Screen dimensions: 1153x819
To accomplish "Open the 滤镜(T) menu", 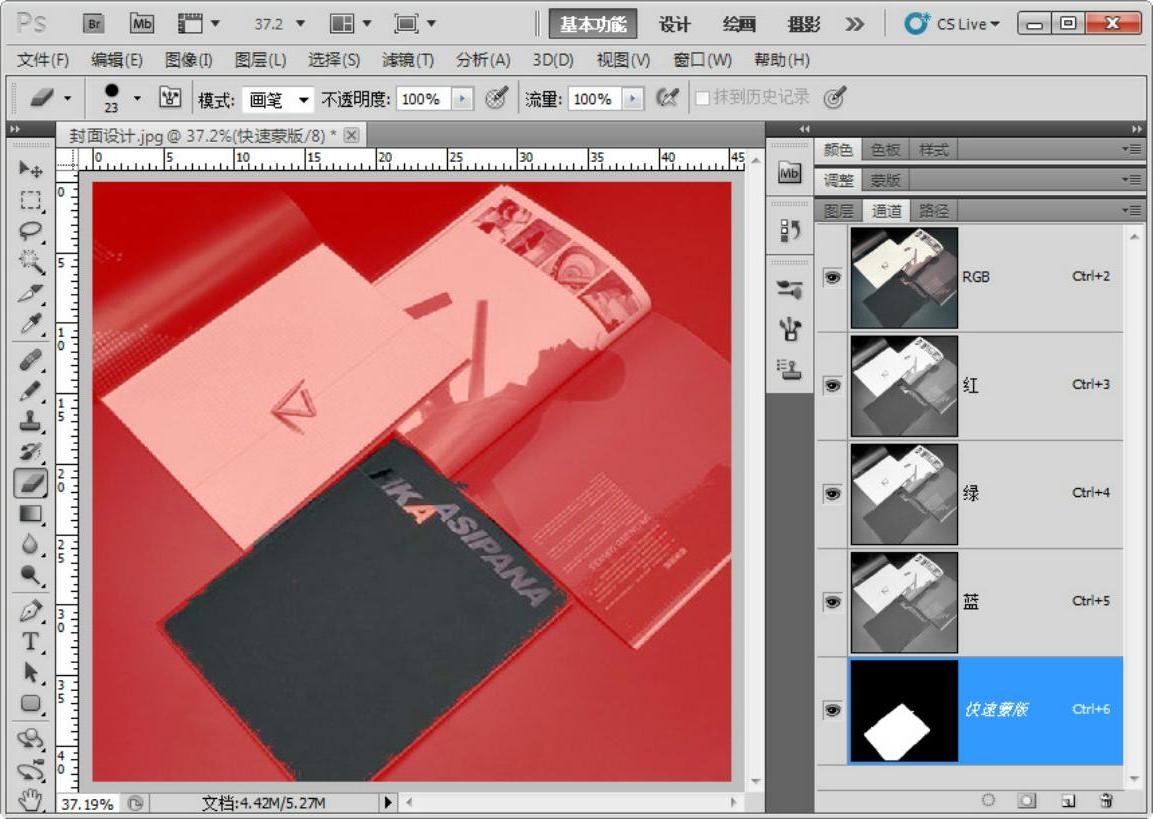I will (408, 60).
